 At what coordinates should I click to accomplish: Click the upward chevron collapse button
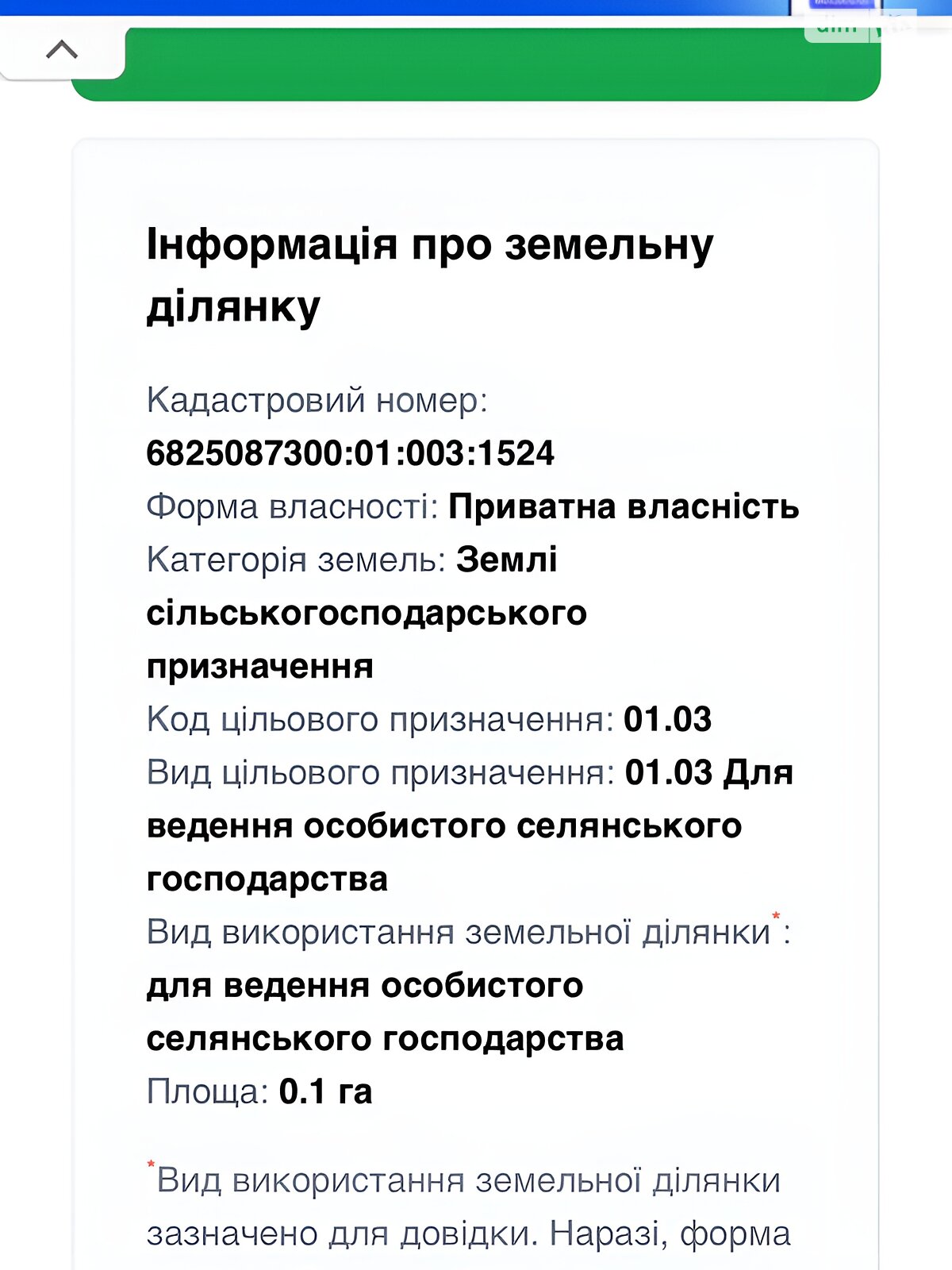(62, 50)
